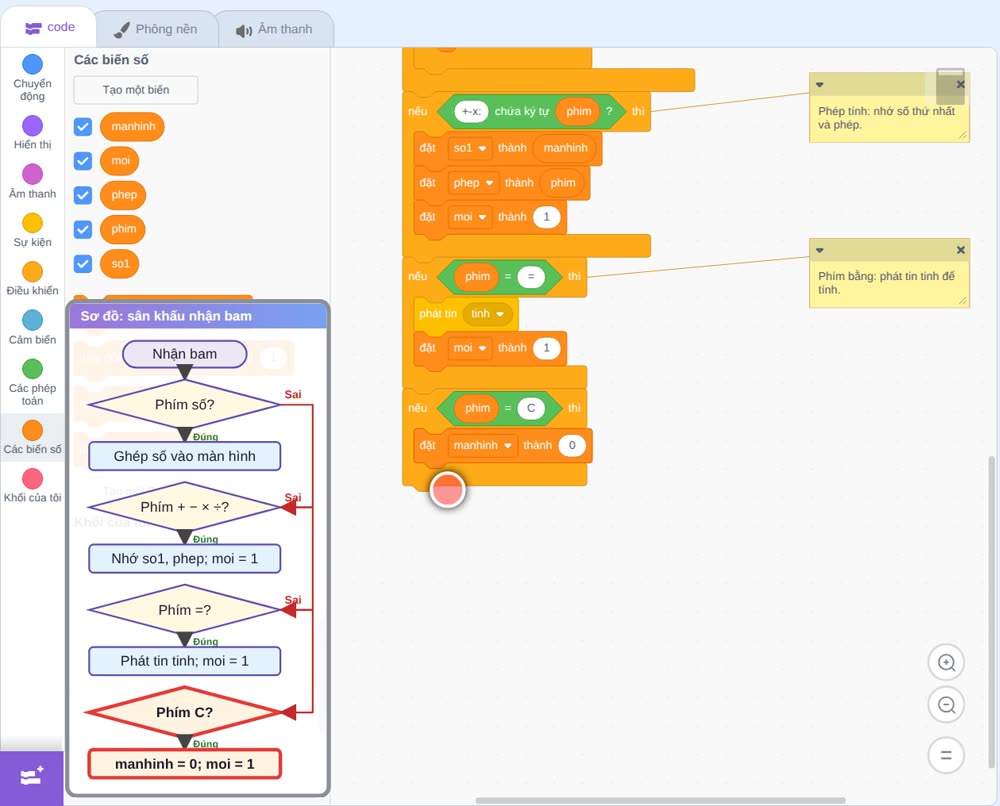
Task: Open the Các biến số category
Action: click(x=32, y=437)
